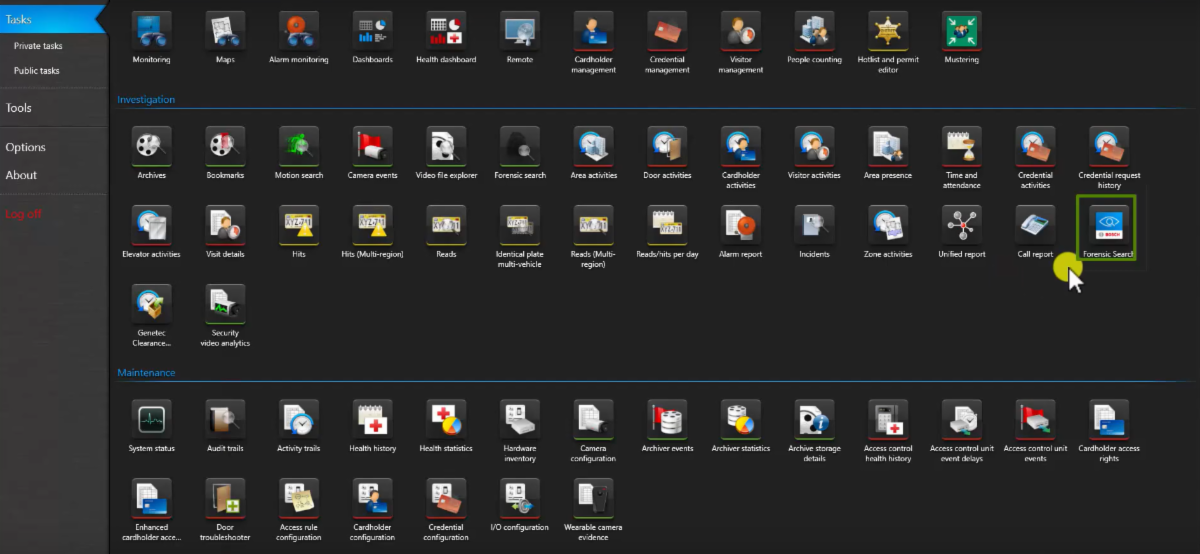
Task: Open the Alarm monitoring task
Action: tap(299, 32)
